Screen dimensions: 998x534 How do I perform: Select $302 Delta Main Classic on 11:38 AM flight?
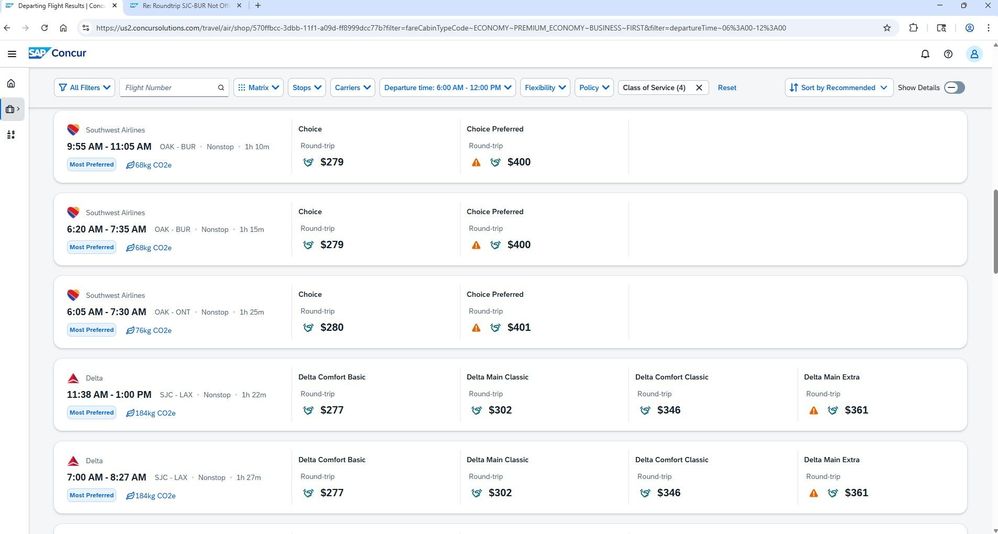pos(500,411)
